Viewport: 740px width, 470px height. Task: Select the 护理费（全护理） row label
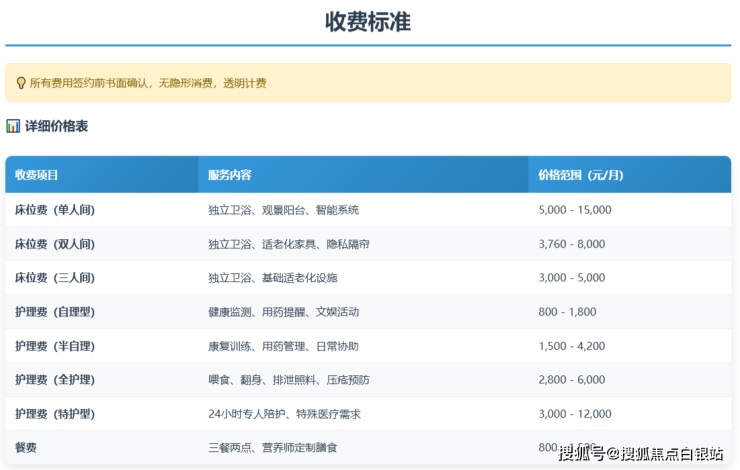pos(55,380)
